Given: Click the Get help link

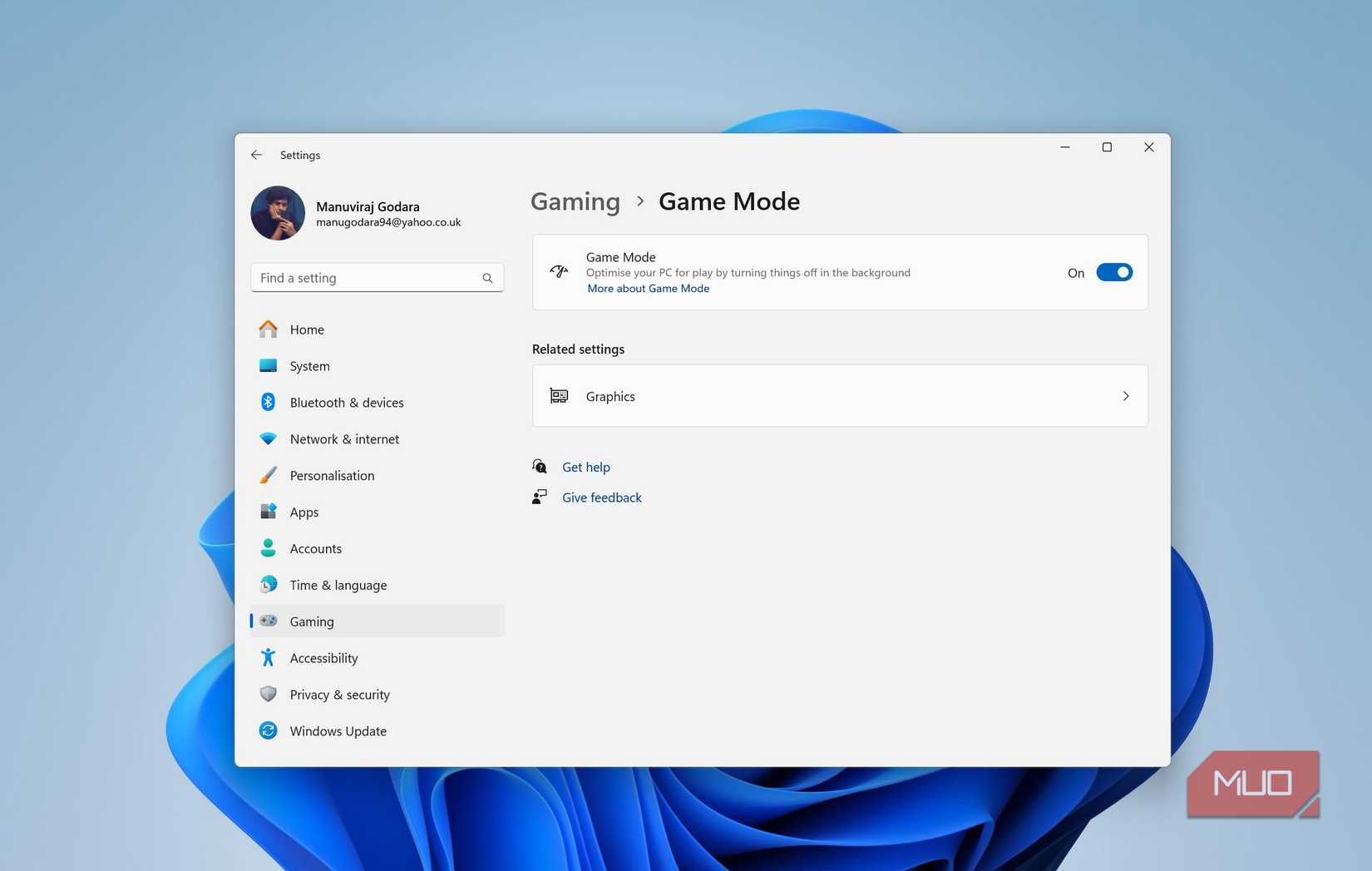Looking at the screenshot, I should click(586, 468).
